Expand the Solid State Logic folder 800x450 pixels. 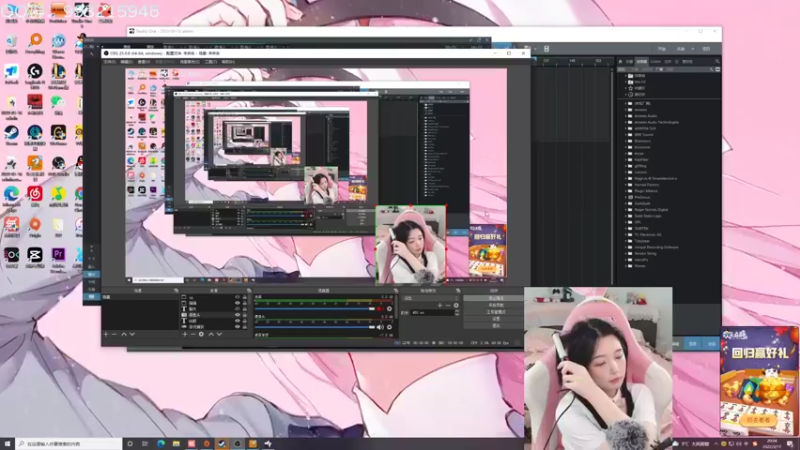point(626,216)
